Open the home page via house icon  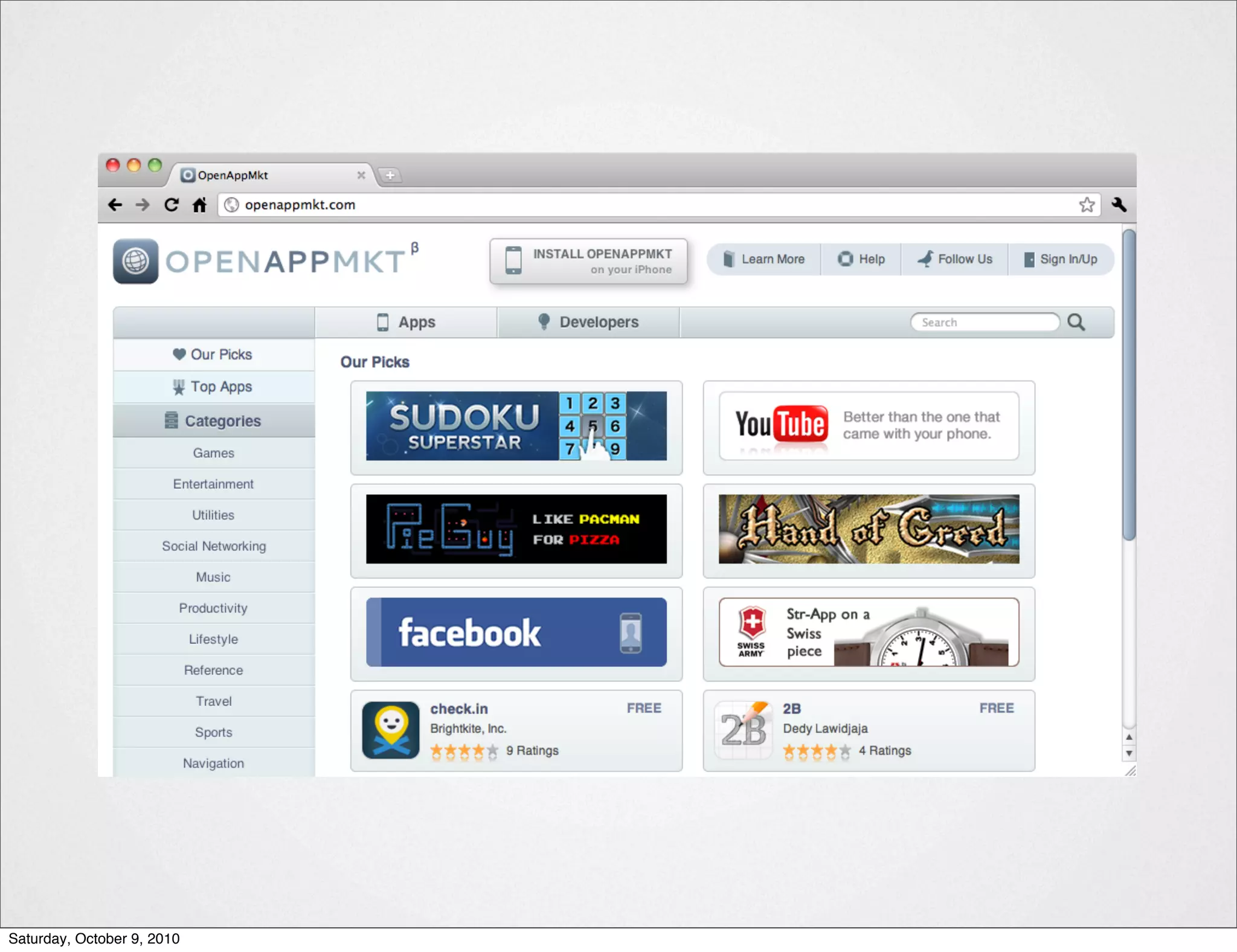click(x=199, y=205)
